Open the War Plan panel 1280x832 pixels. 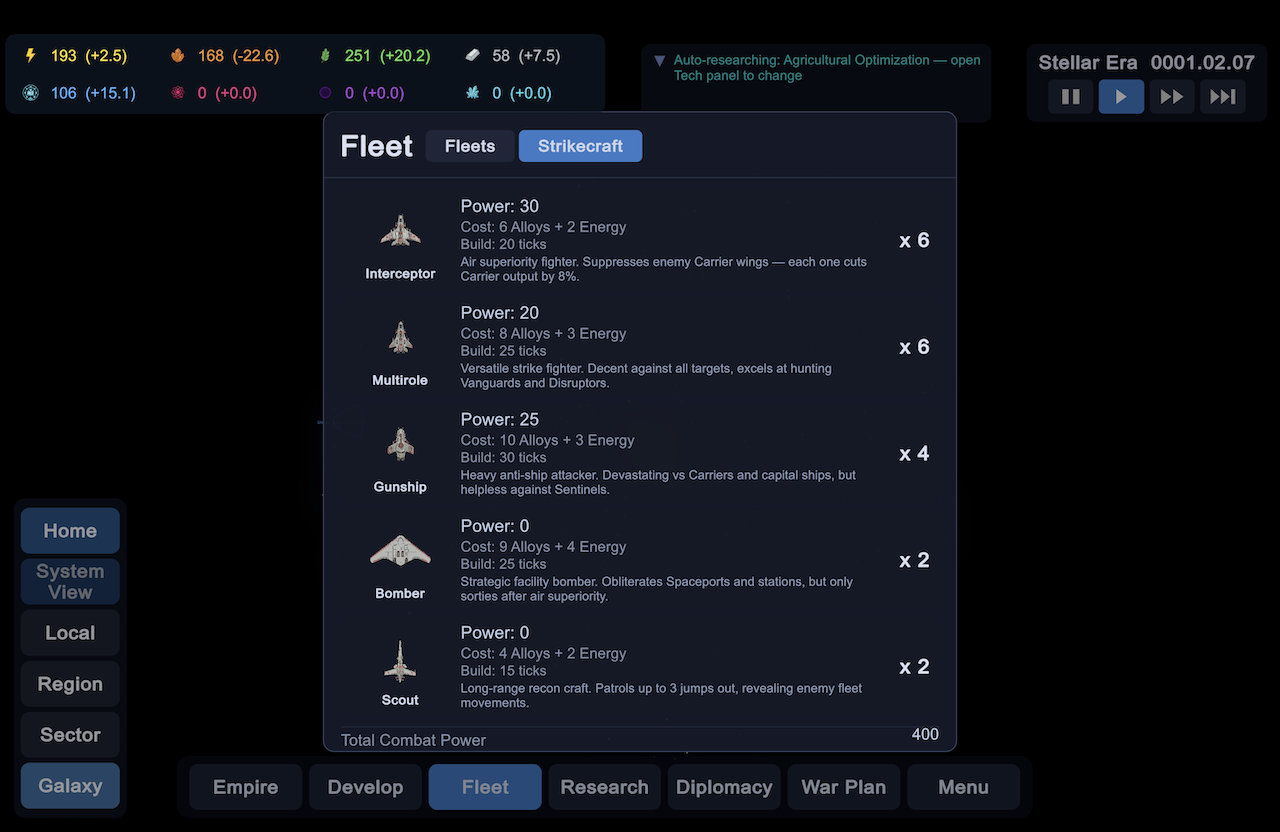click(x=843, y=787)
